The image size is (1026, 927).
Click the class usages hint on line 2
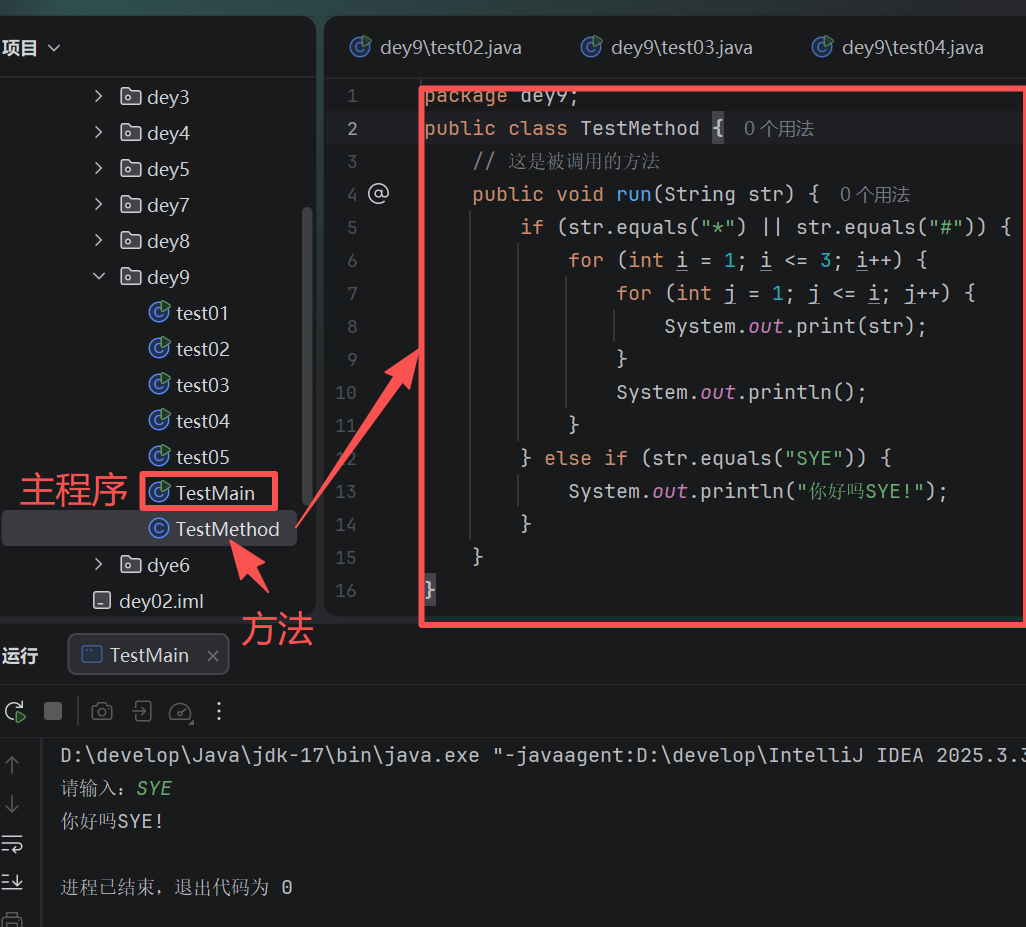click(x=779, y=129)
